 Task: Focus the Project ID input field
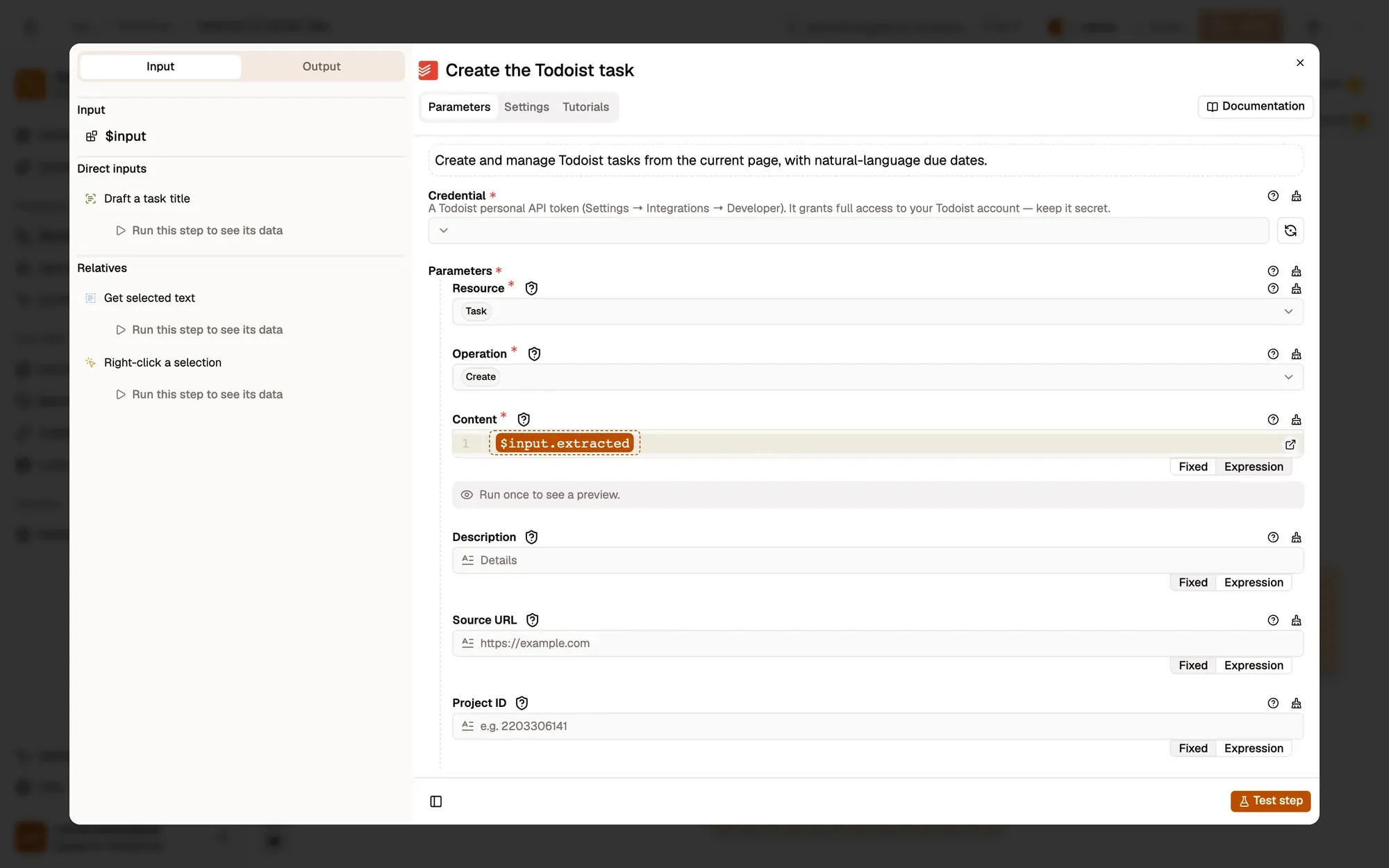click(878, 726)
